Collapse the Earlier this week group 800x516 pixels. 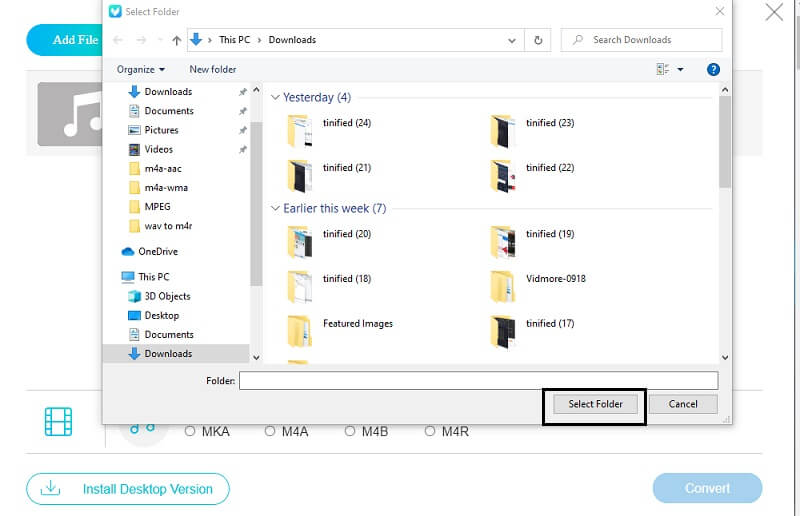[x=275, y=209]
